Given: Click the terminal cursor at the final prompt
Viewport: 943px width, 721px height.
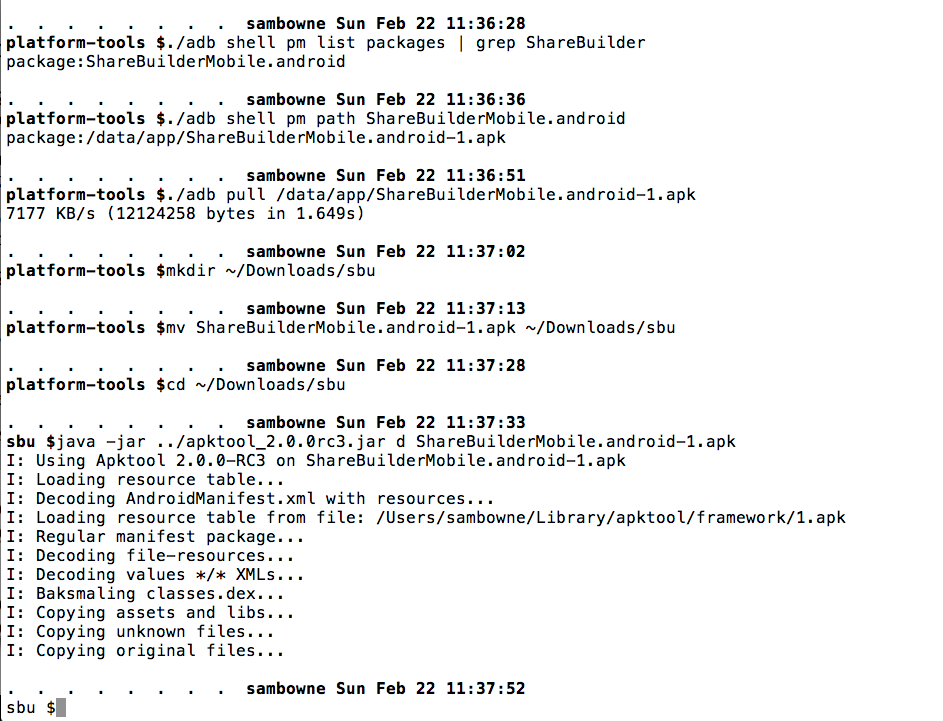Looking at the screenshot, I should pos(61,708).
